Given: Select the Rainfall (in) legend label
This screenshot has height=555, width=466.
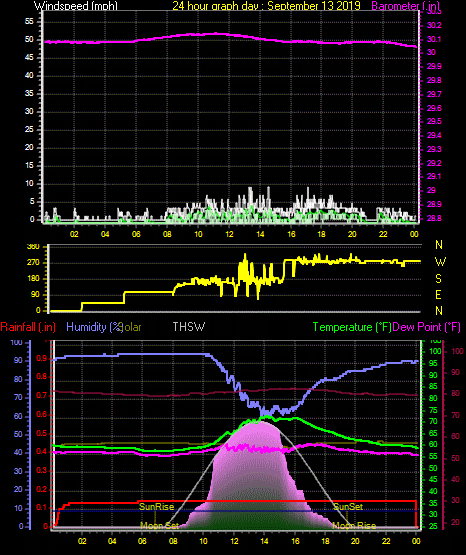Looking at the screenshot, I should (x=28, y=327).
